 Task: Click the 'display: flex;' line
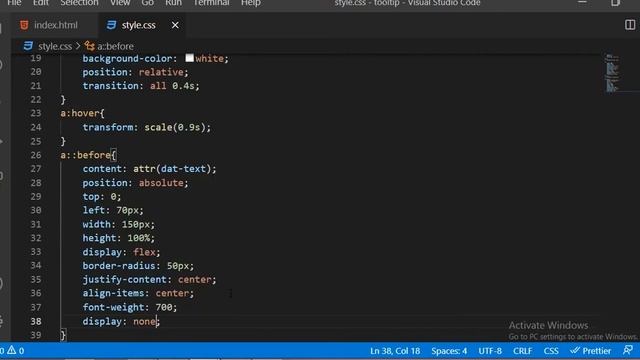(x=121, y=252)
